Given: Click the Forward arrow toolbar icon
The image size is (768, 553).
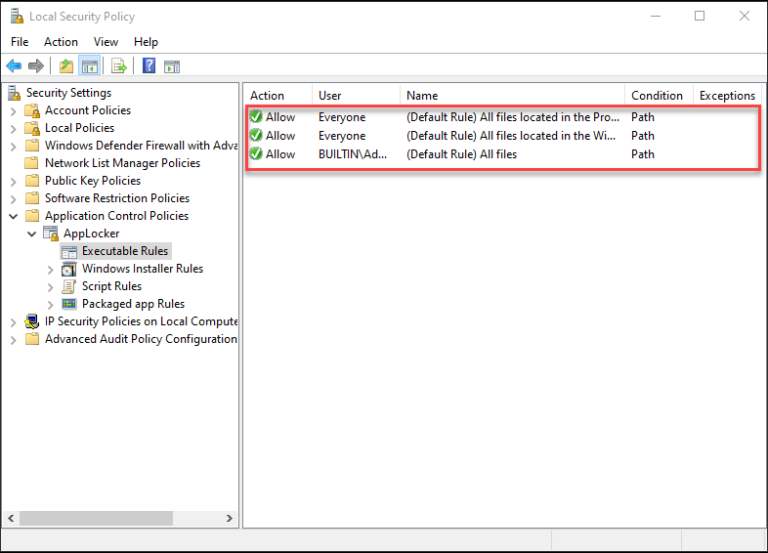Looking at the screenshot, I should 36,66.
